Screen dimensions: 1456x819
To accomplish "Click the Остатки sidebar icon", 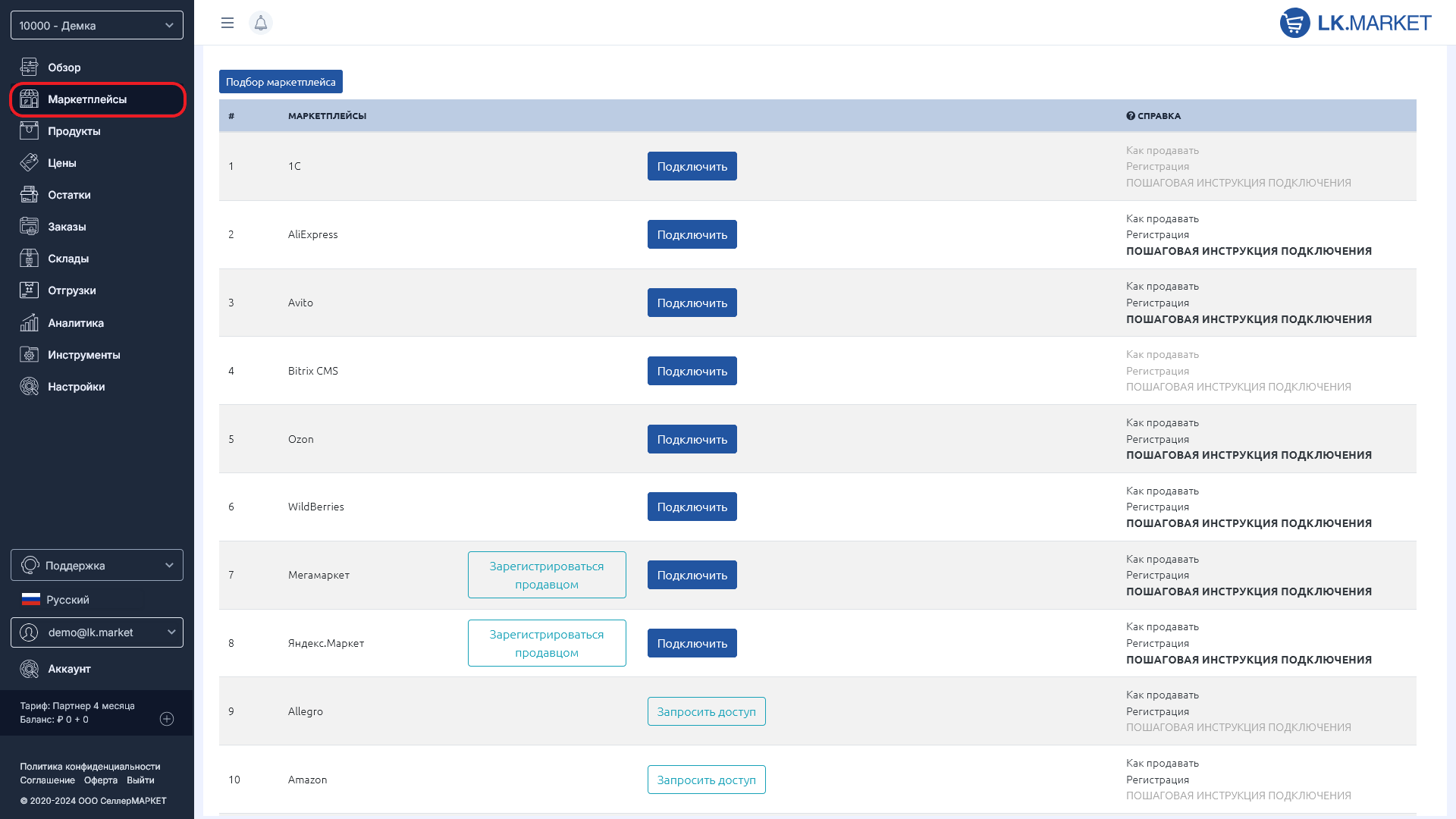I will click(x=29, y=194).
